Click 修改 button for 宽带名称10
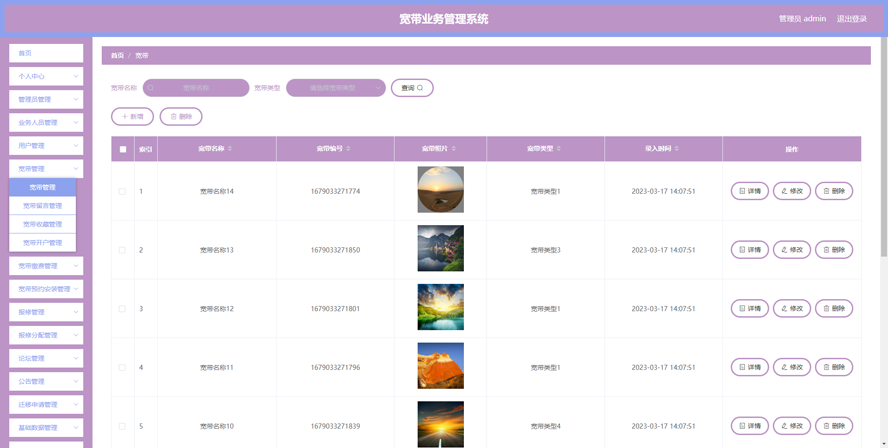 pyautogui.click(x=792, y=426)
